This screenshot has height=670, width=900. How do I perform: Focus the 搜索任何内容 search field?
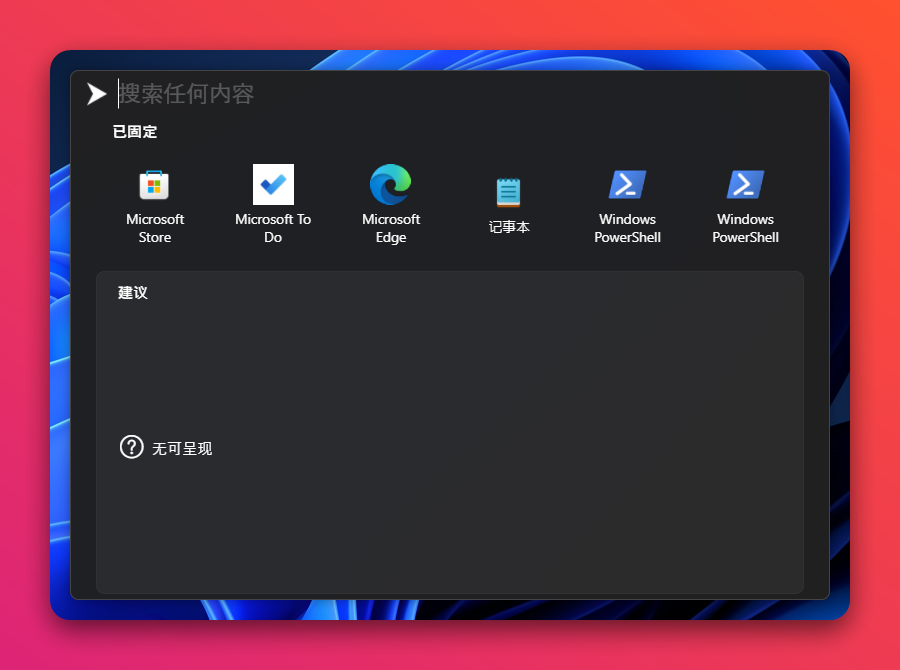(x=400, y=94)
